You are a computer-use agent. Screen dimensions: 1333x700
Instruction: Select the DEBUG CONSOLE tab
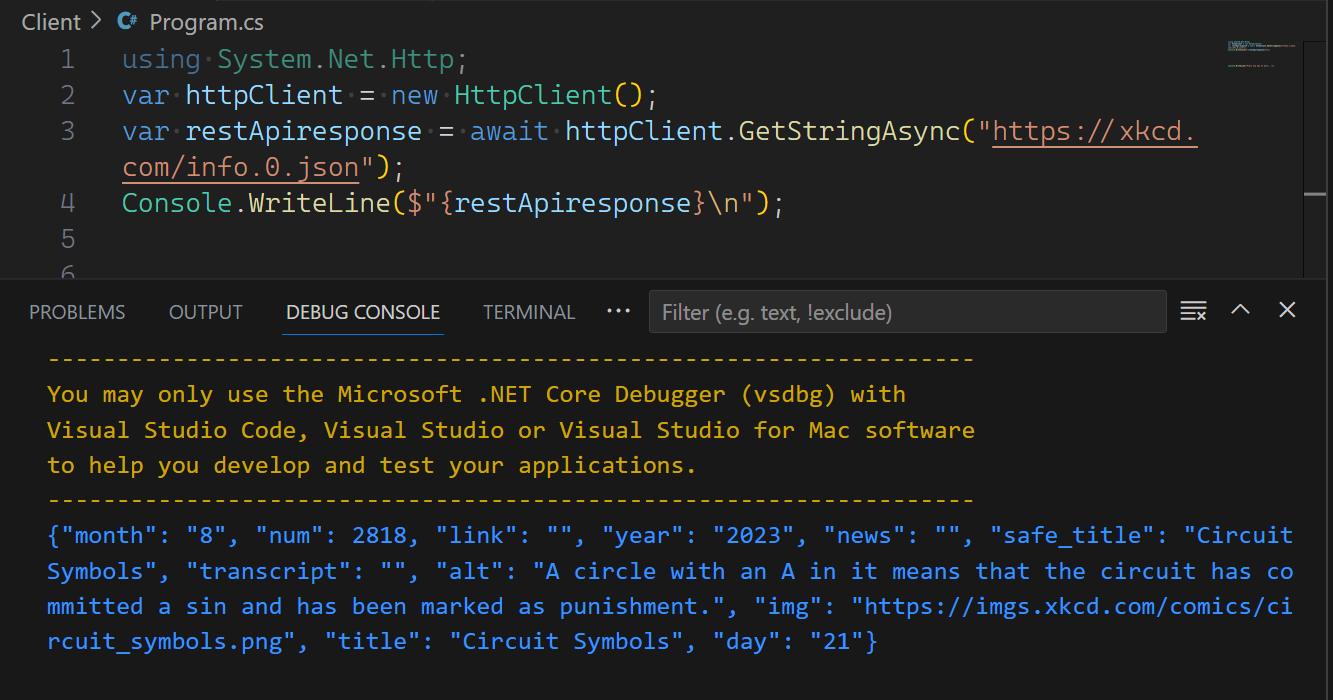click(x=363, y=312)
